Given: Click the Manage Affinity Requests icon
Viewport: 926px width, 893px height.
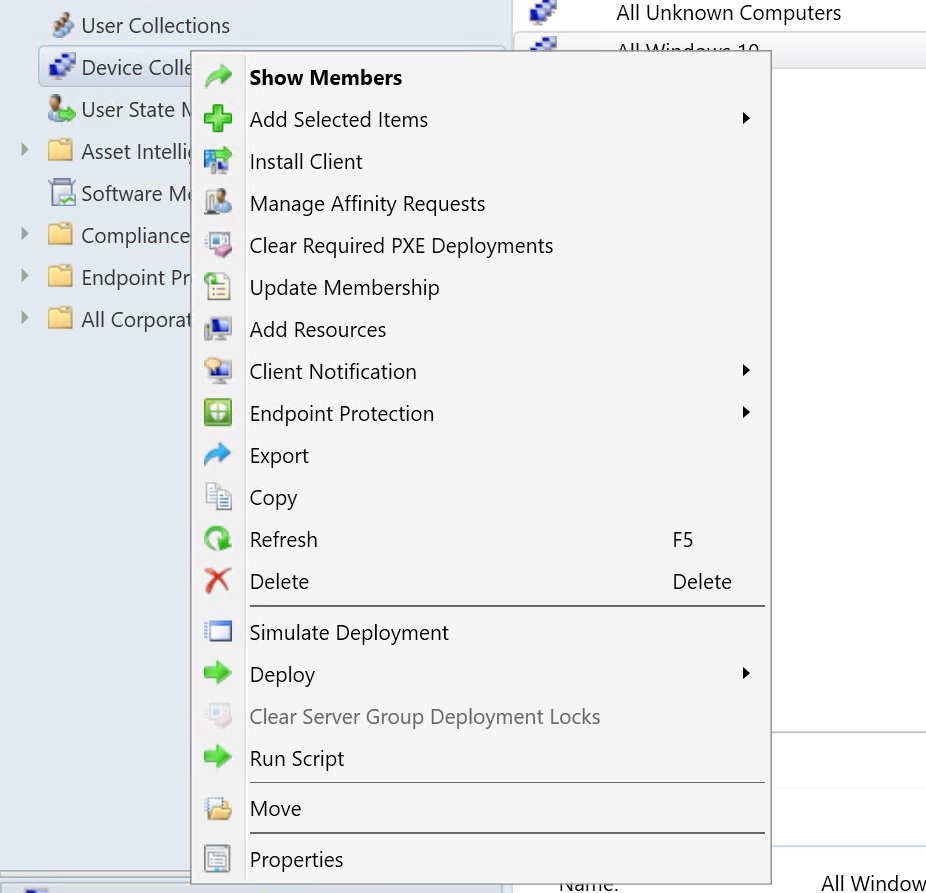Looking at the screenshot, I should point(218,204).
